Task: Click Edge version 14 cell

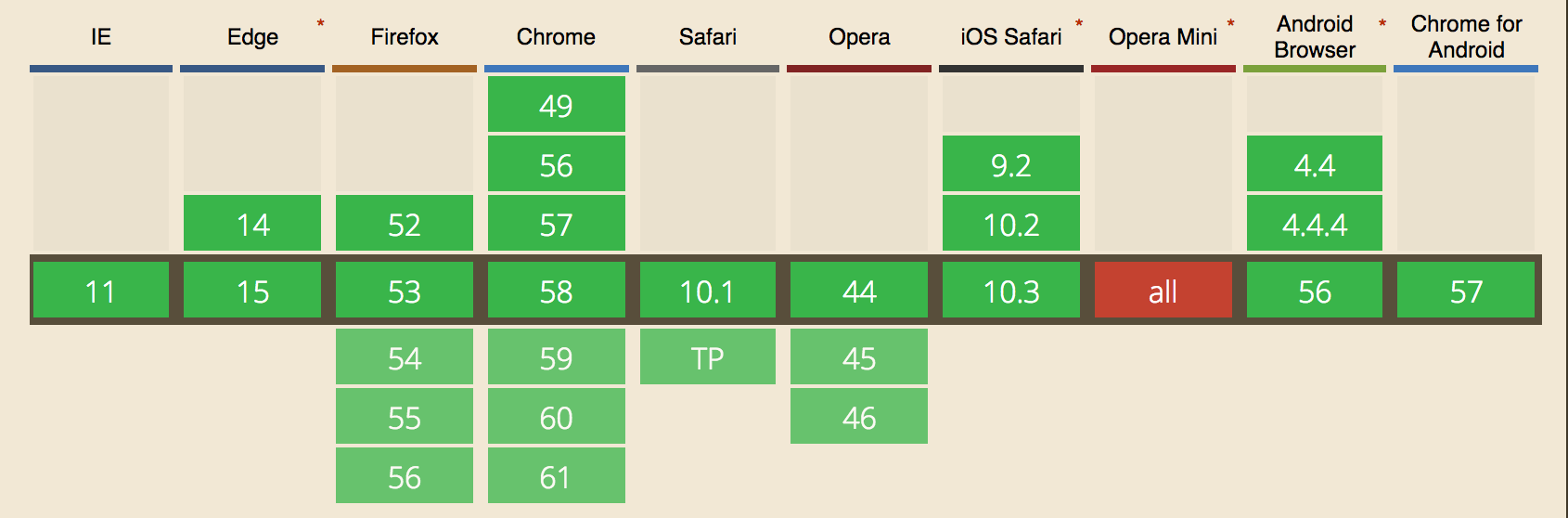Action: click(252, 223)
